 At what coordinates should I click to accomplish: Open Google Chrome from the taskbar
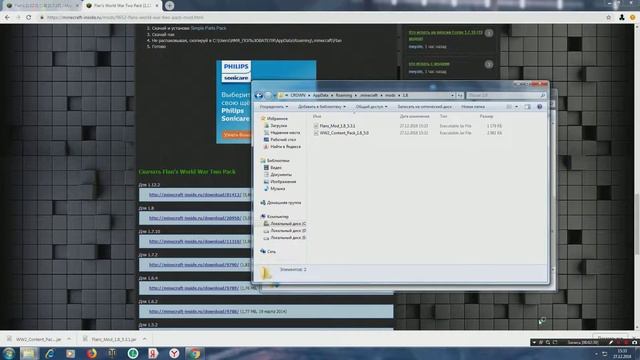coord(195,353)
